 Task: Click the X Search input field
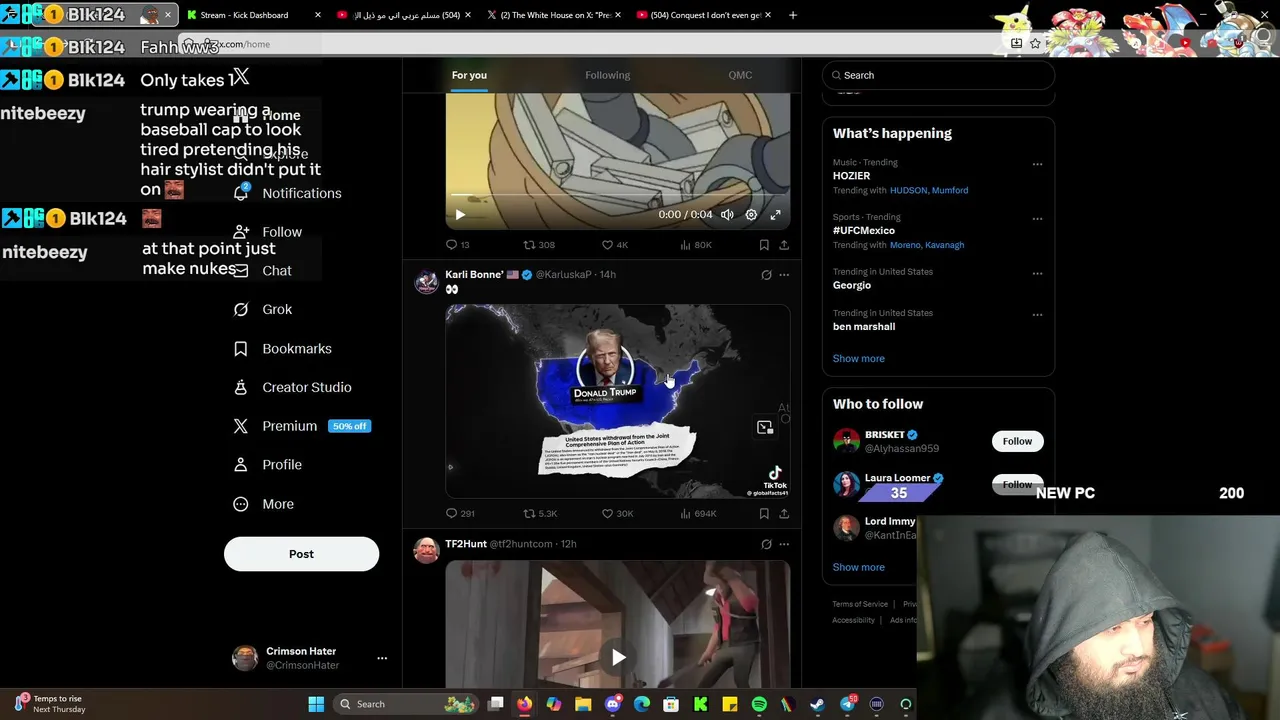pos(938,75)
